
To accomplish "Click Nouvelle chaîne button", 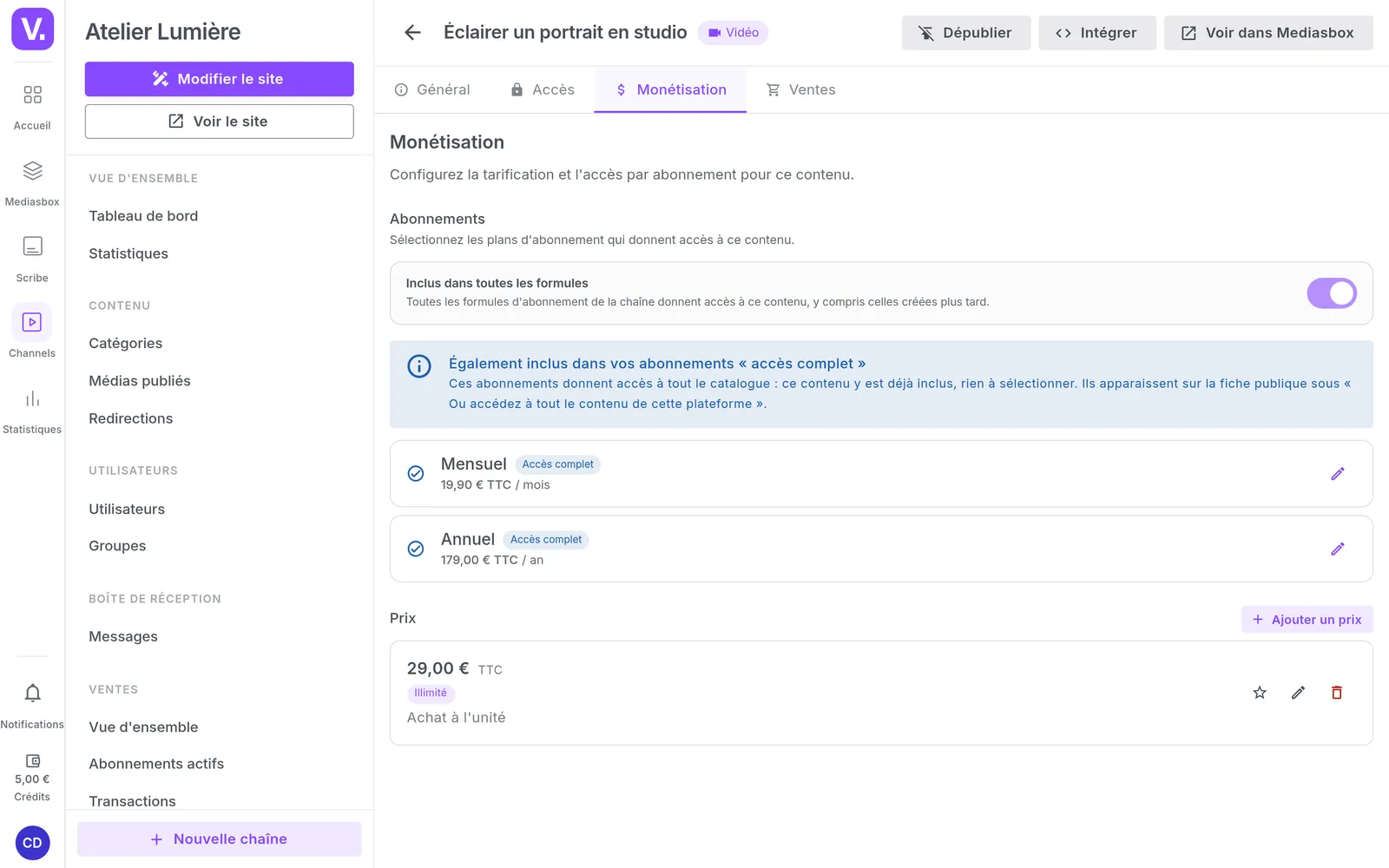I will click(x=219, y=839).
